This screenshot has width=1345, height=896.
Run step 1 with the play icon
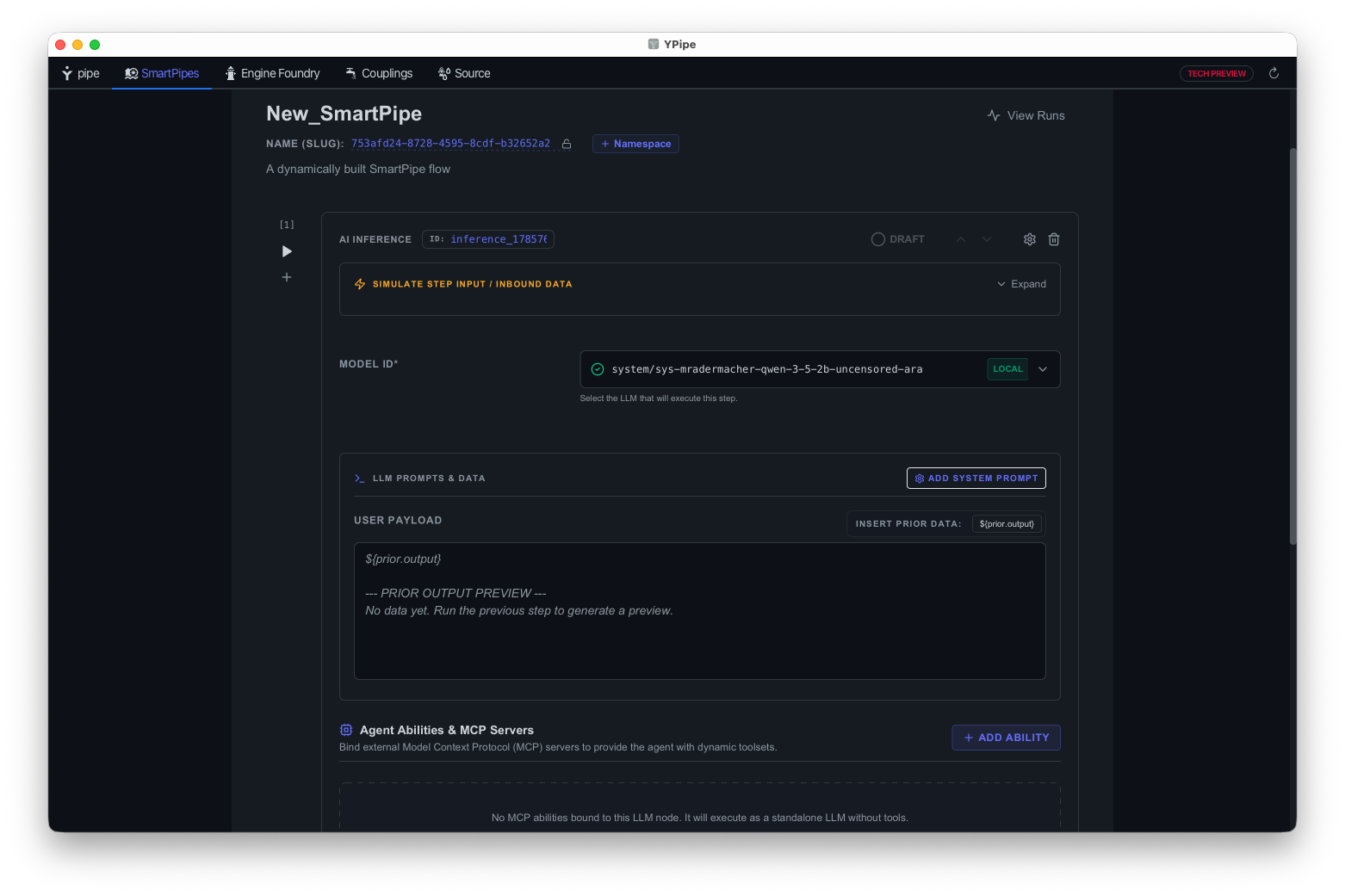coord(287,251)
